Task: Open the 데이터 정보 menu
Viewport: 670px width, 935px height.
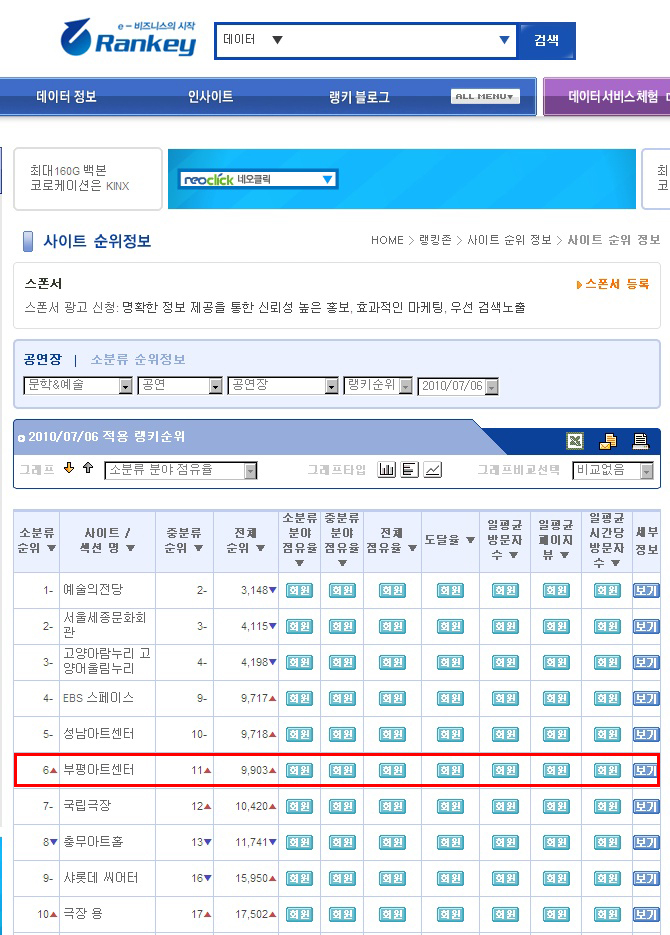Action: (x=66, y=97)
